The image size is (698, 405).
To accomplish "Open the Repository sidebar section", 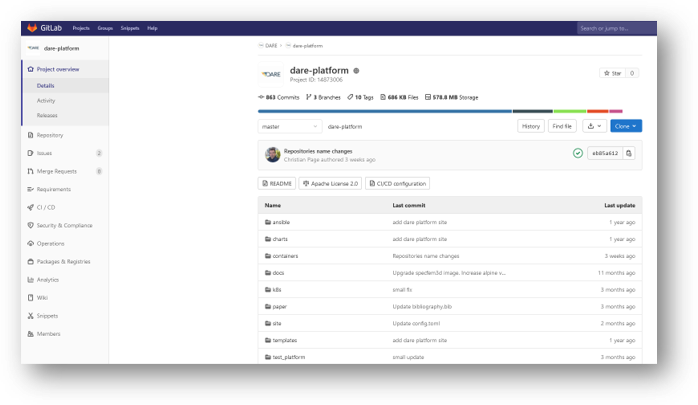I will 50,134.
